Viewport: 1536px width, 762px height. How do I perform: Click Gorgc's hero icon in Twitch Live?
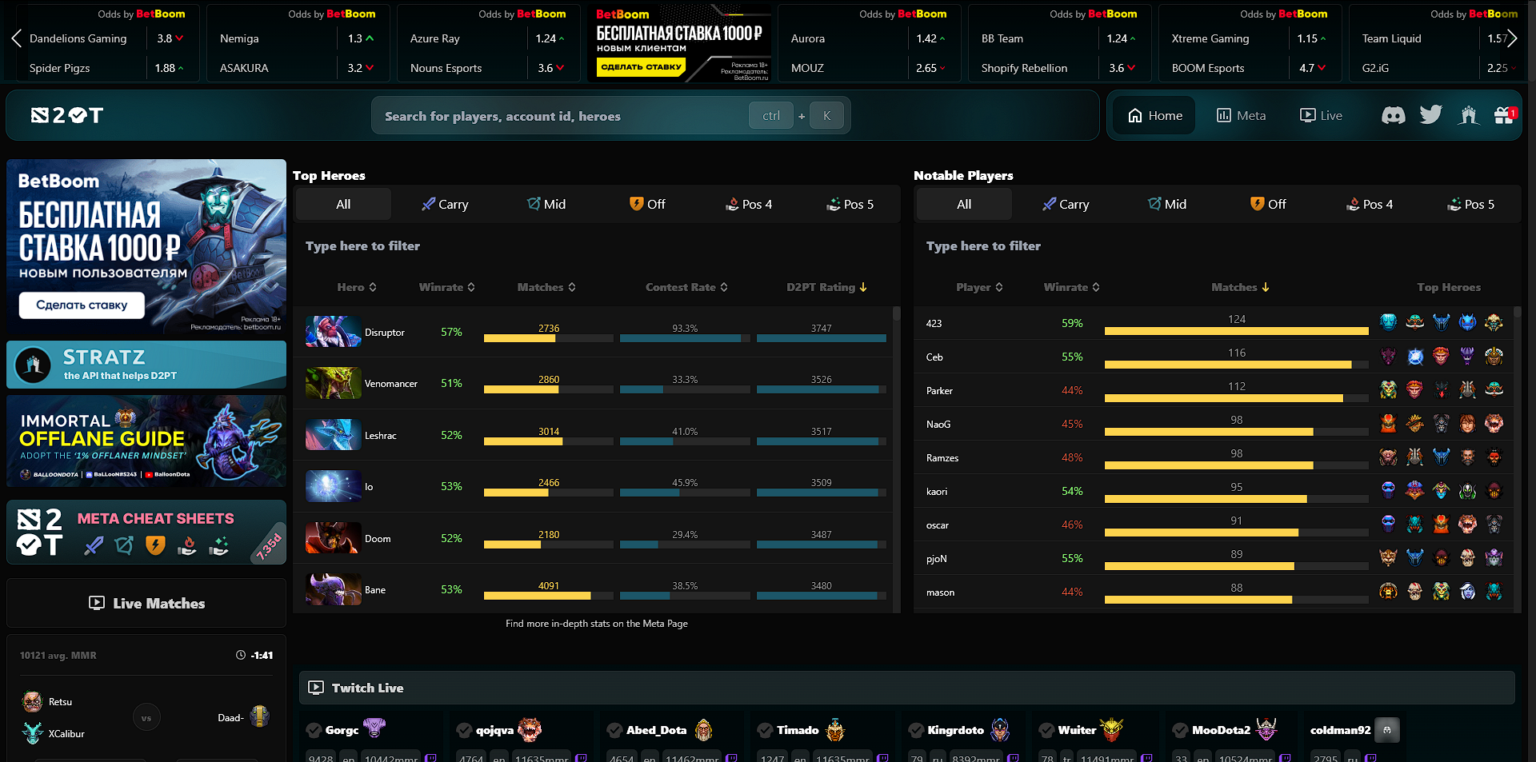(374, 729)
